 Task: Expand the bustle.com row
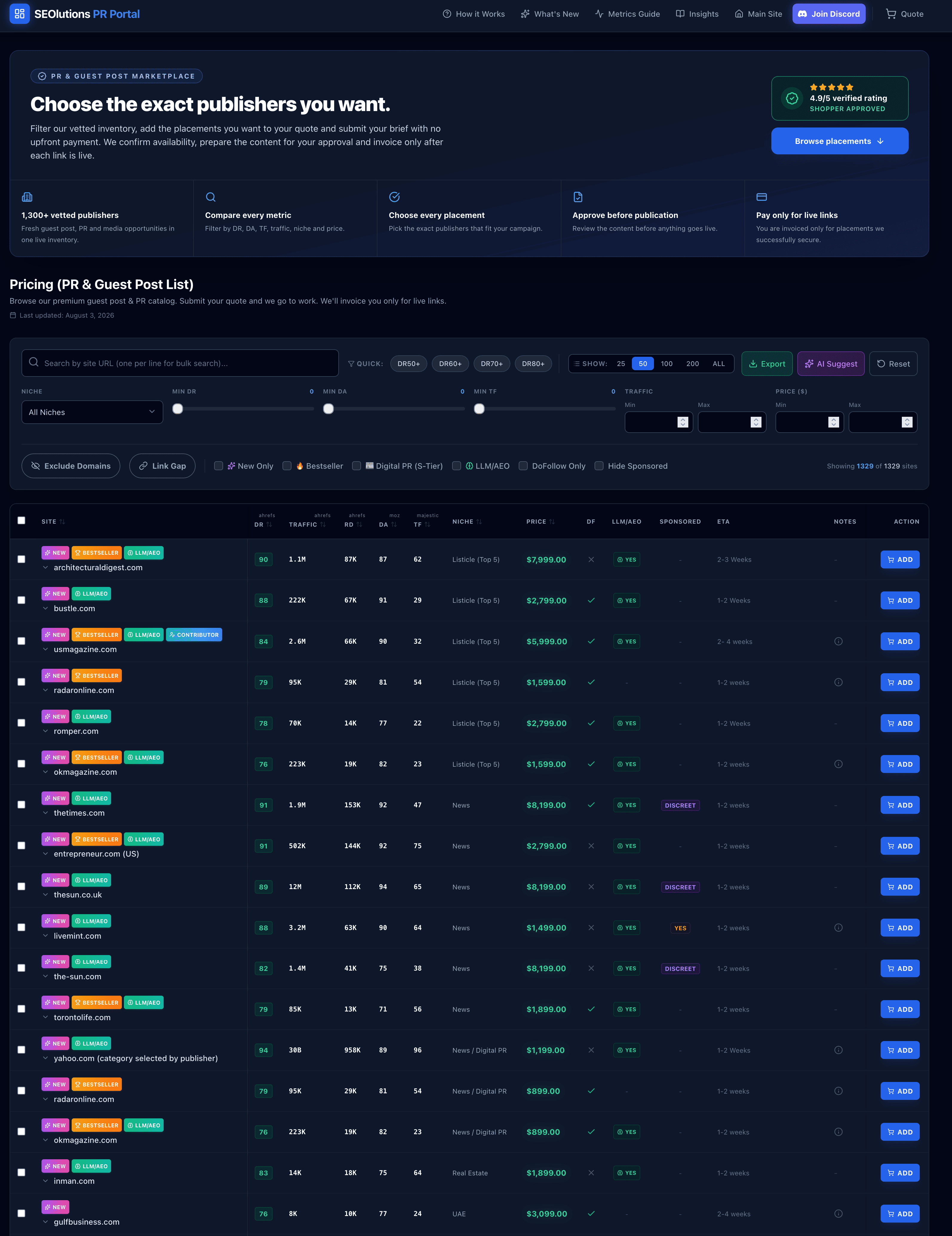point(45,608)
